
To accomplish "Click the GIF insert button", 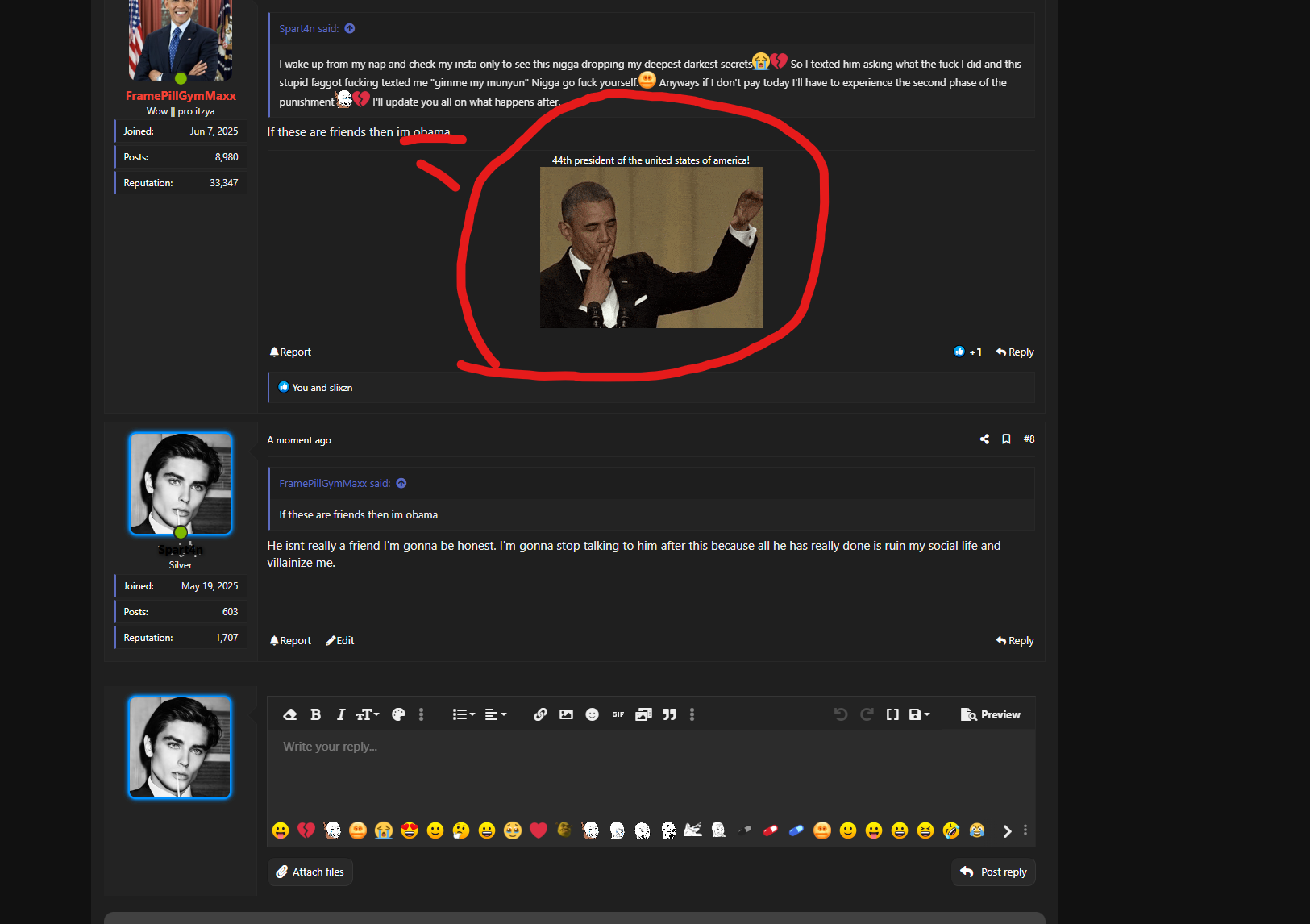I will 618,714.
